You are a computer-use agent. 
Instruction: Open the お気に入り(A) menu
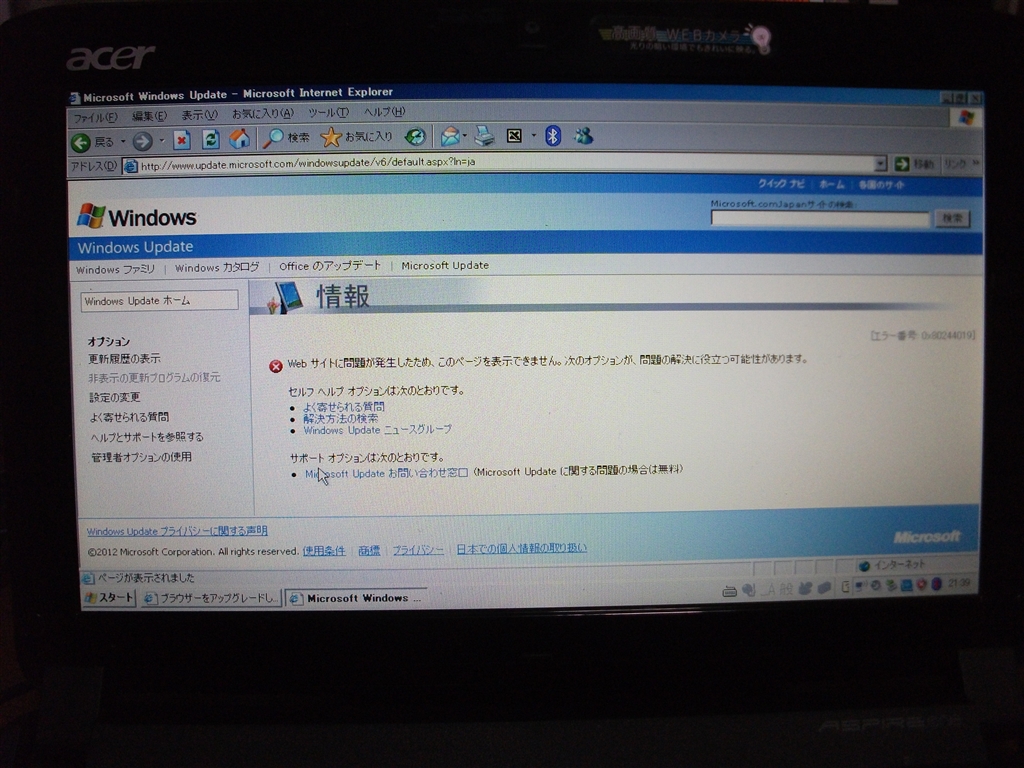263,114
